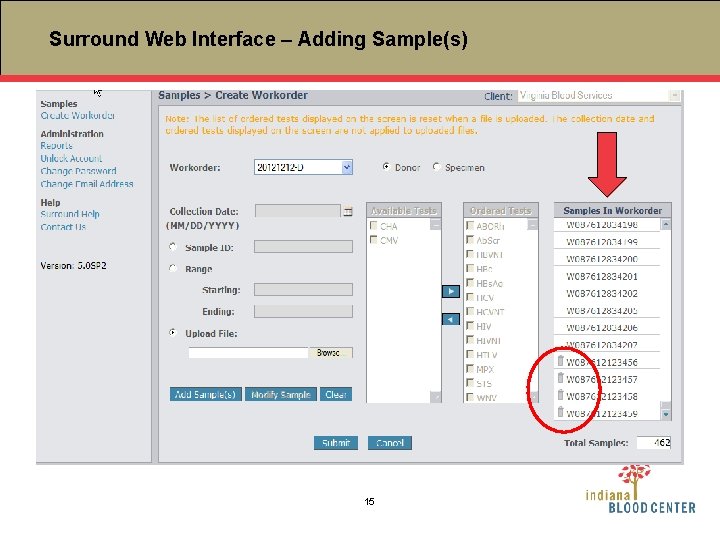This screenshot has height=540, width=720.
Task: Toggle the HBc ordered test checkbox
Action: (470, 268)
